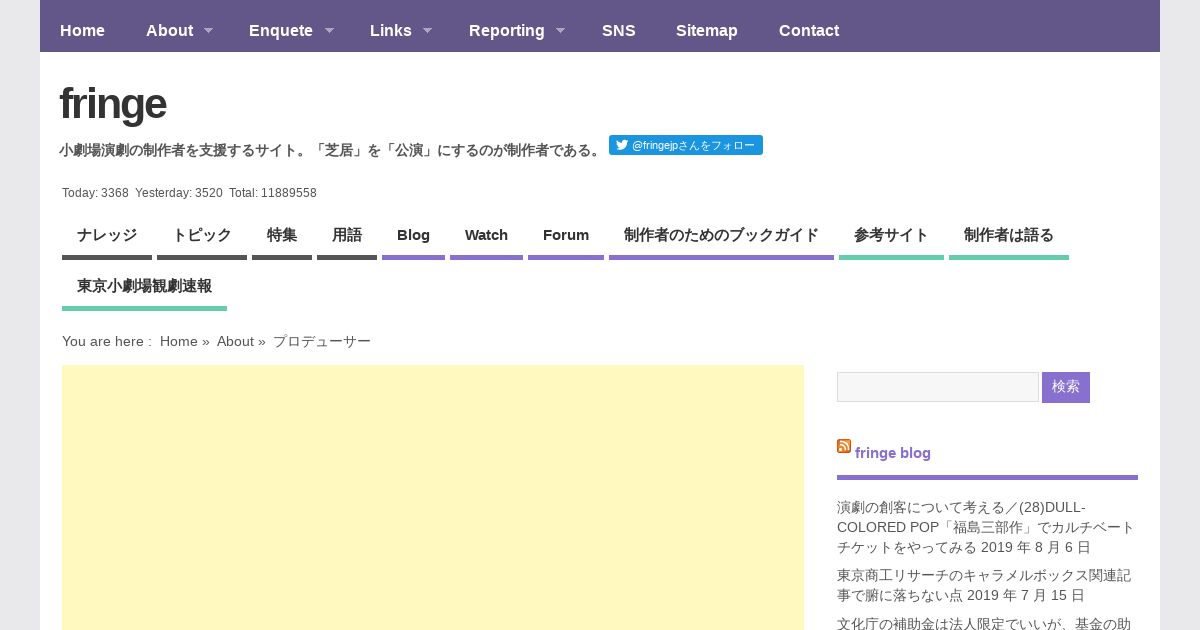
Task: Select the ナレッジ tab
Action: tap(107, 235)
